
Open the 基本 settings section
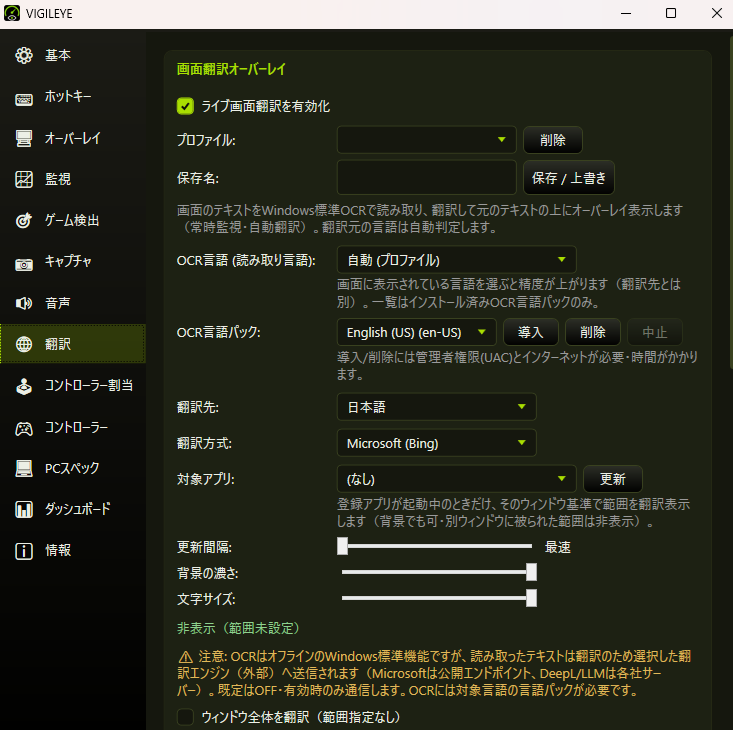click(x=73, y=56)
